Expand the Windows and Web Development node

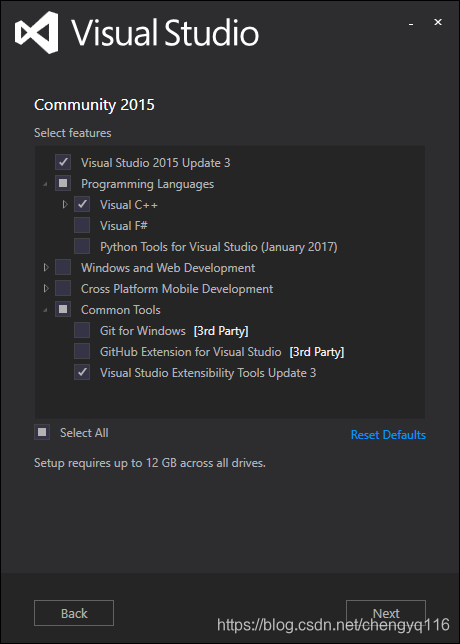click(46, 267)
